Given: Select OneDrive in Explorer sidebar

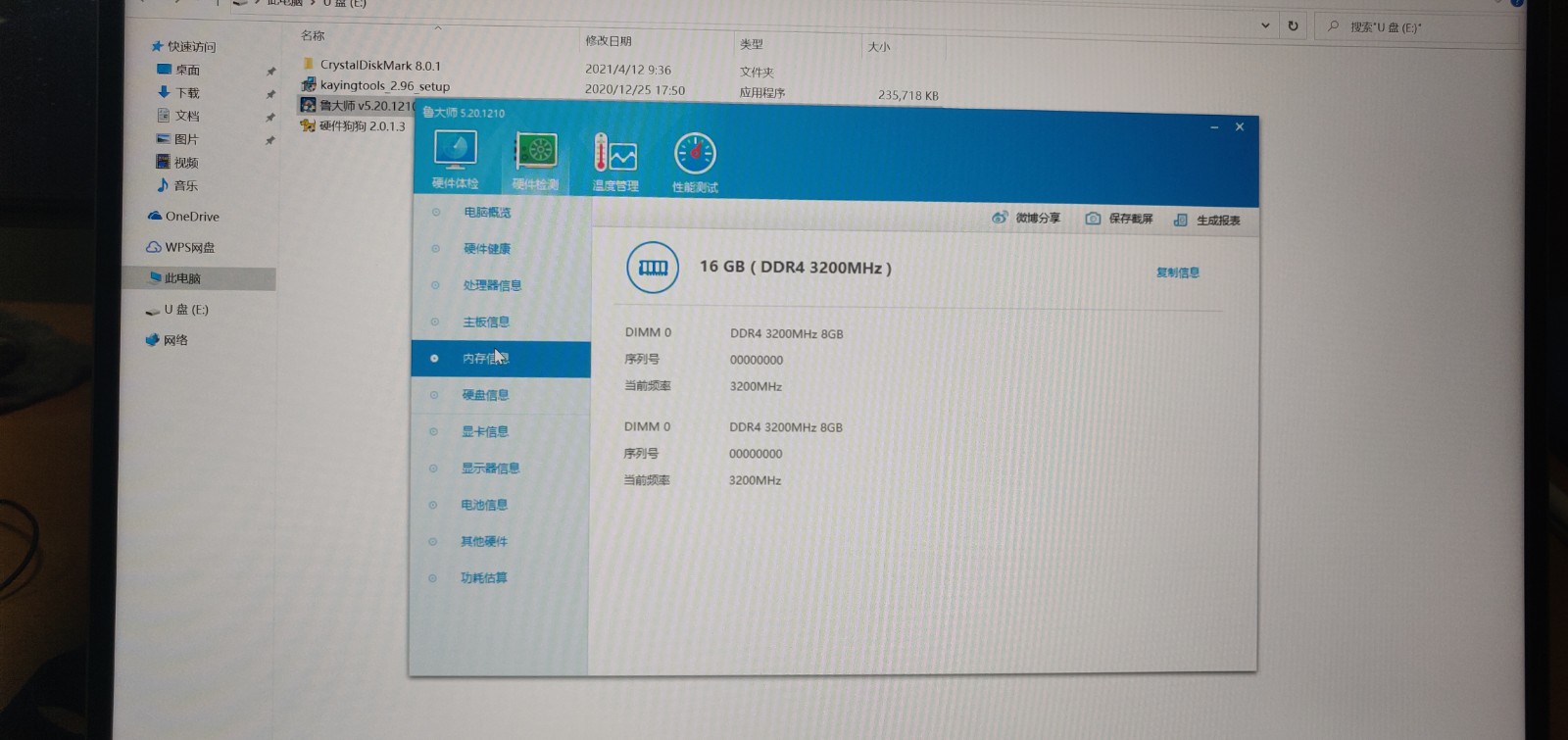Looking at the screenshot, I should (x=183, y=217).
